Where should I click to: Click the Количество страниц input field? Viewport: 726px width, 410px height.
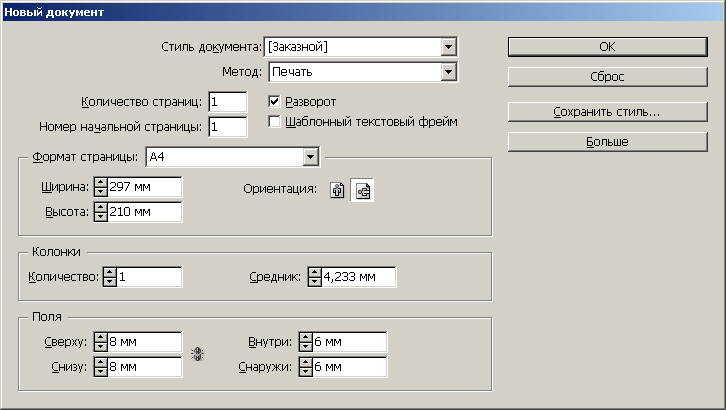point(227,102)
